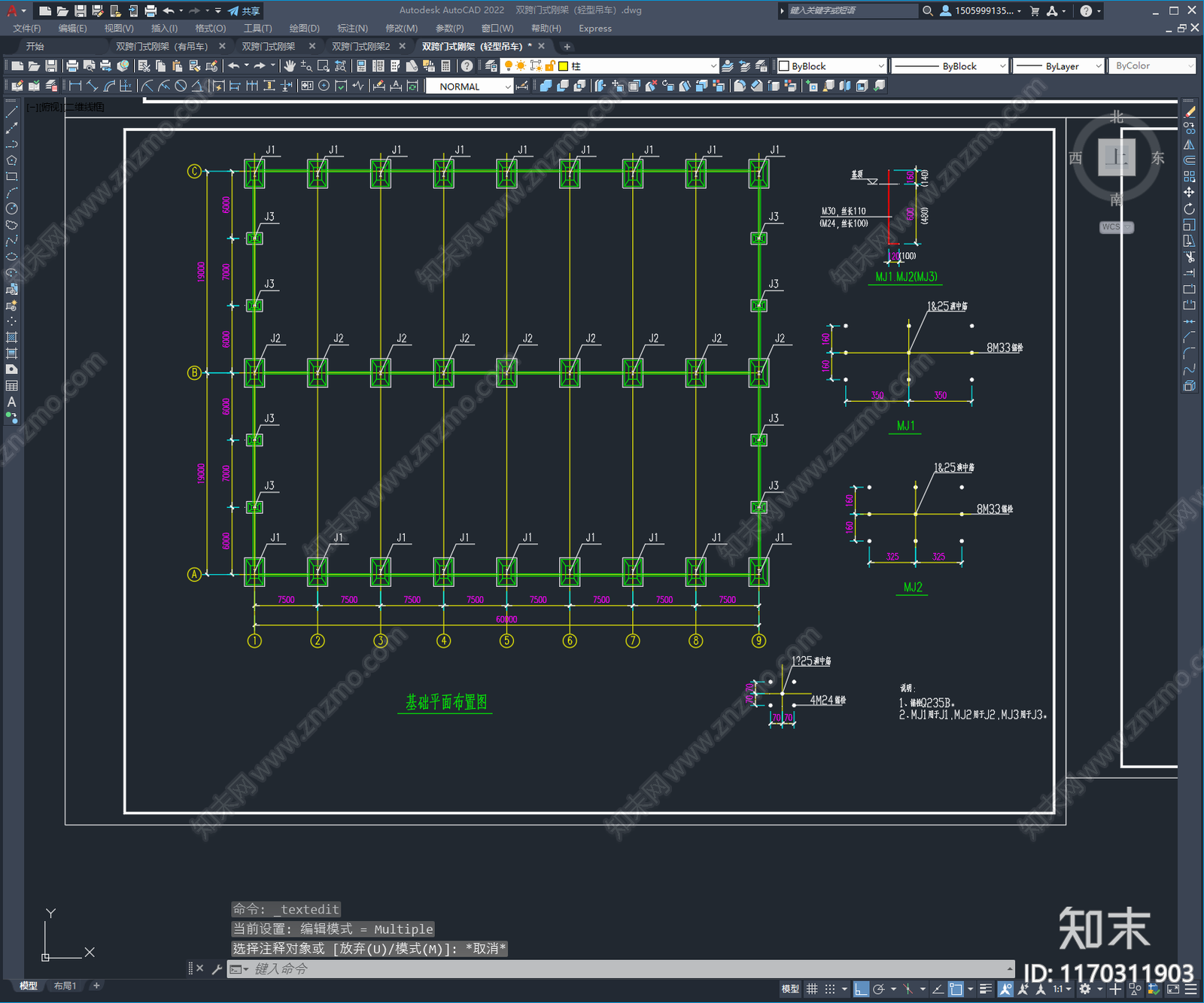Viewport: 1204px width, 1003px height.
Task: Toggle polar tracking in status bar
Action: coord(878,989)
